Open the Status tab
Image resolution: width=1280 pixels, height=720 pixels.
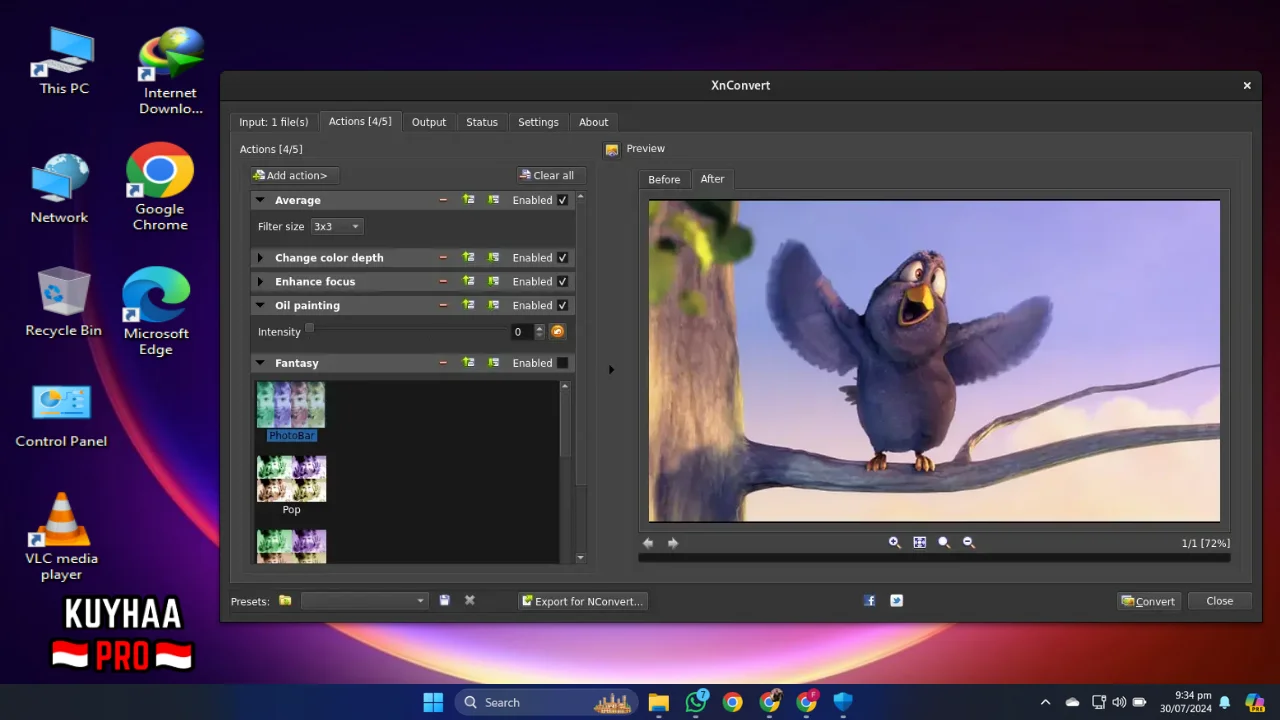[481, 122]
